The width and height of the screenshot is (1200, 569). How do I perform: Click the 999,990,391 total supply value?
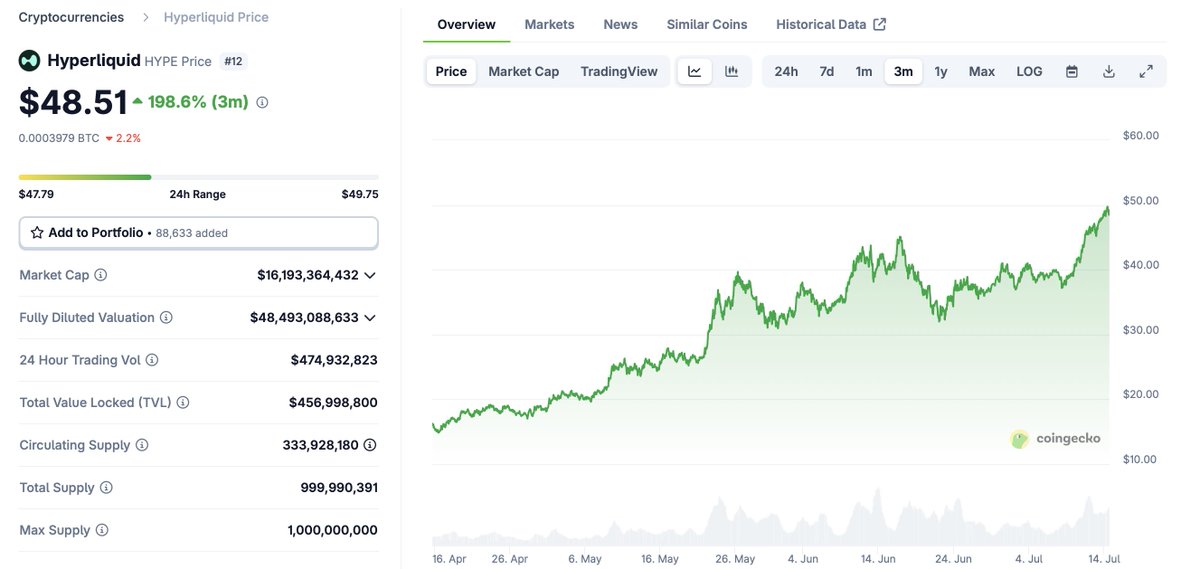(339, 487)
